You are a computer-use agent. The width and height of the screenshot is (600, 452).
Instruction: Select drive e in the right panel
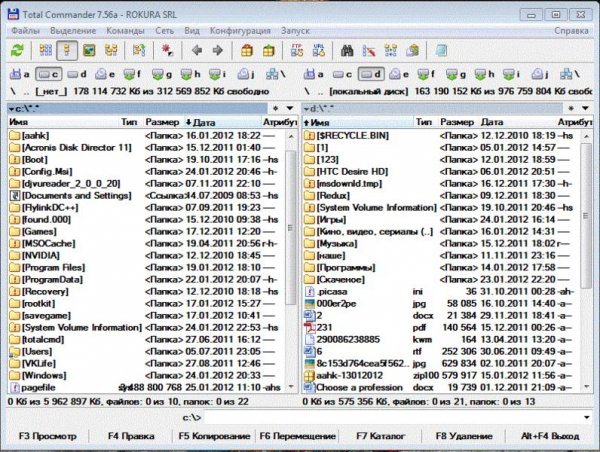point(399,74)
